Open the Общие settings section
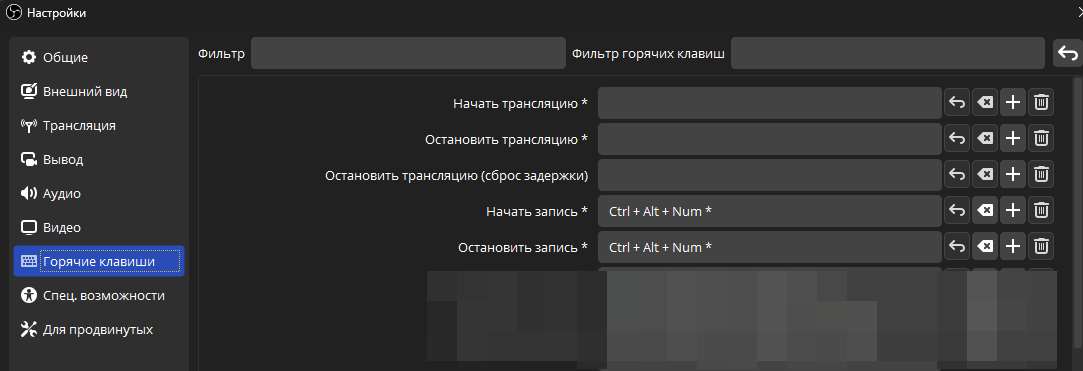The width and height of the screenshot is (1083, 371). [99, 57]
